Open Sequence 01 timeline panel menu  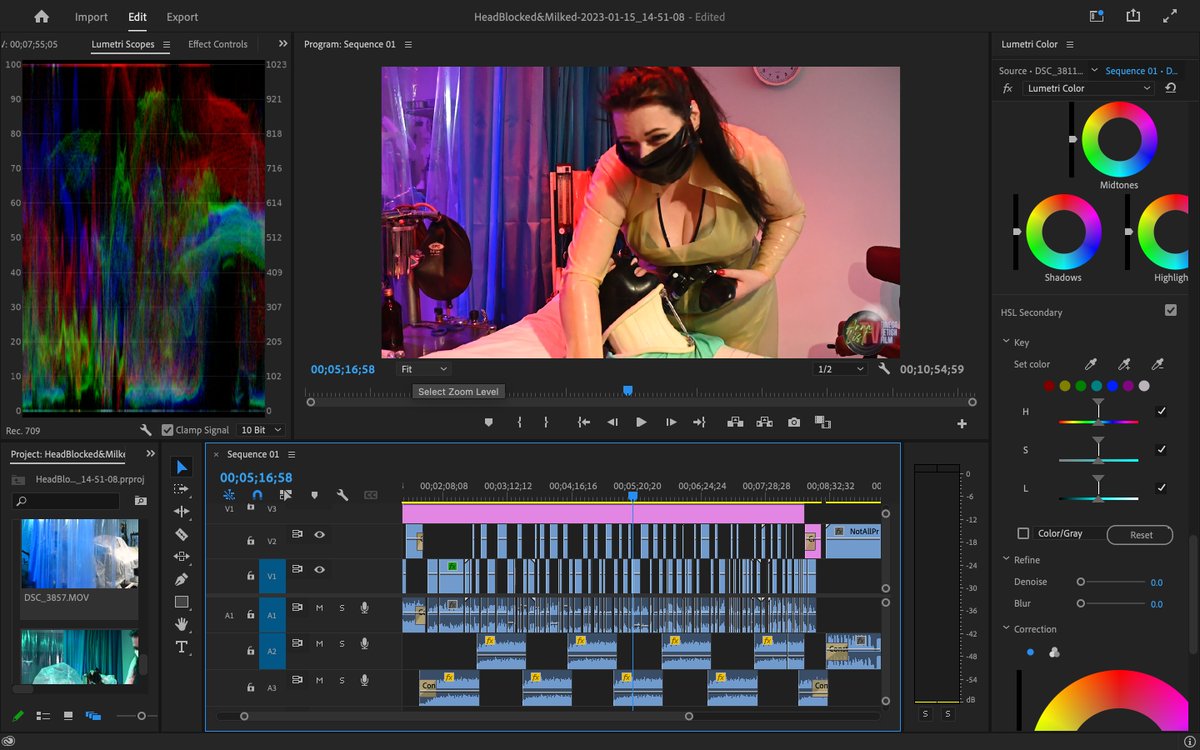click(x=291, y=454)
